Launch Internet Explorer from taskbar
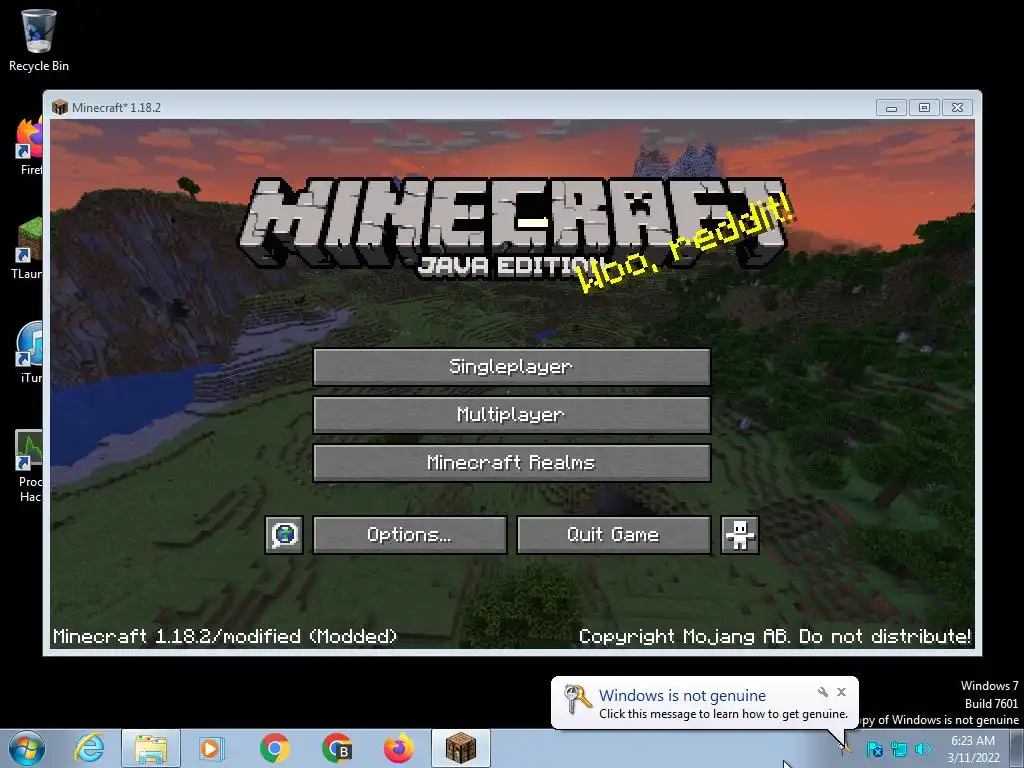This screenshot has width=1024, height=768. [x=89, y=748]
